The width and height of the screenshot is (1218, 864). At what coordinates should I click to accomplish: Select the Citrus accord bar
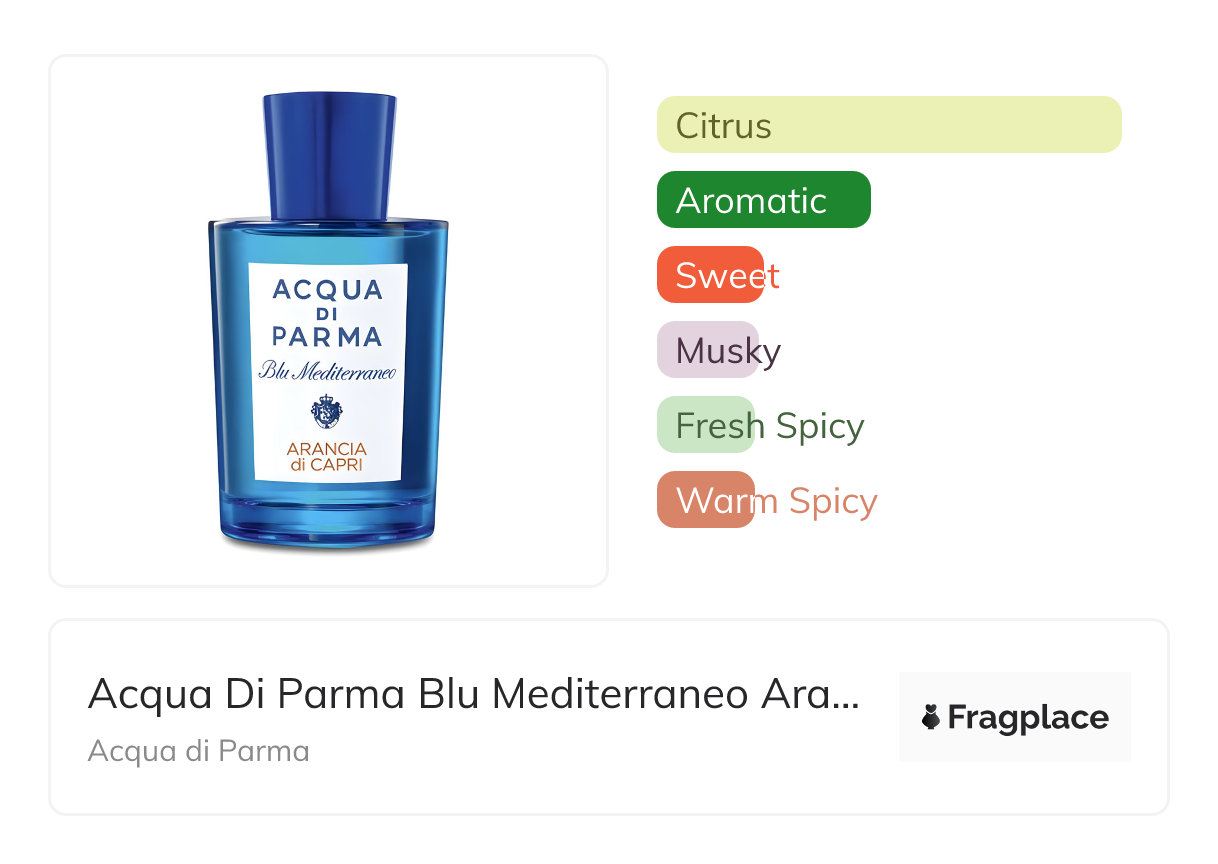click(x=889, y=125)
